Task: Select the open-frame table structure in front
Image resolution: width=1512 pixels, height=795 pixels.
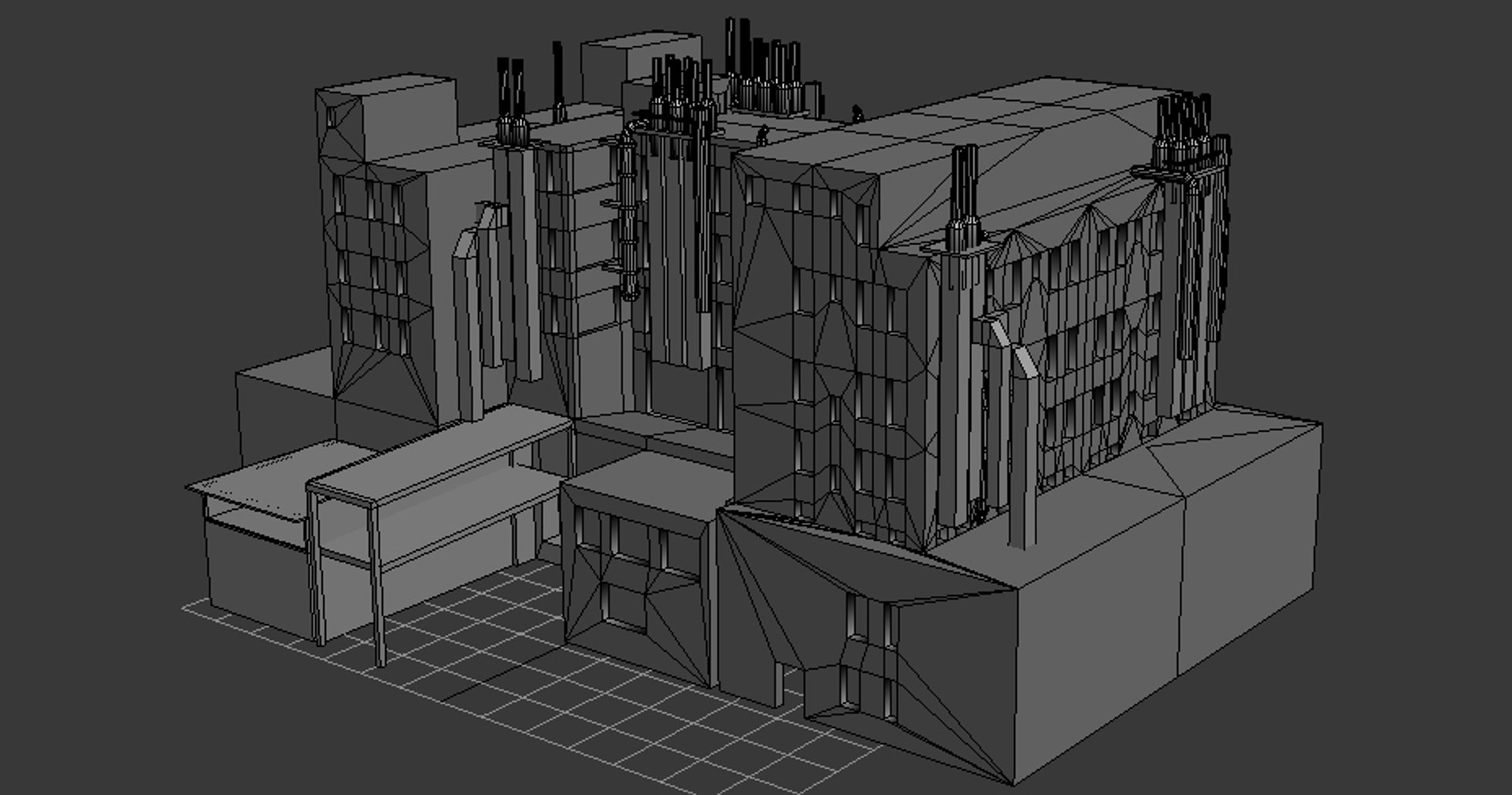Action: (x=441, y=520)
